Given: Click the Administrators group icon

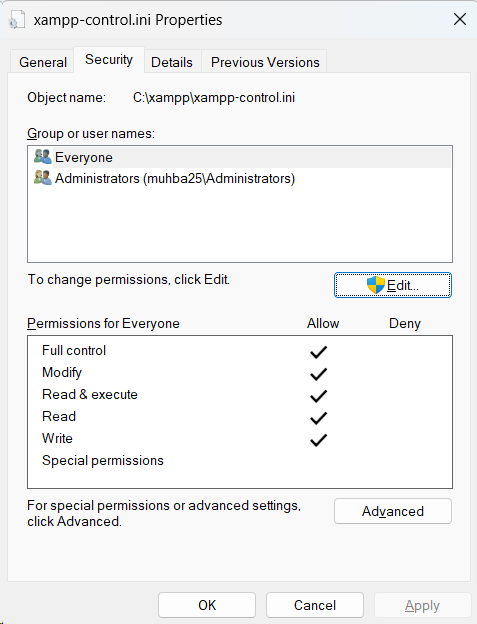Looking at the screenshot, I should click(43, 178).
